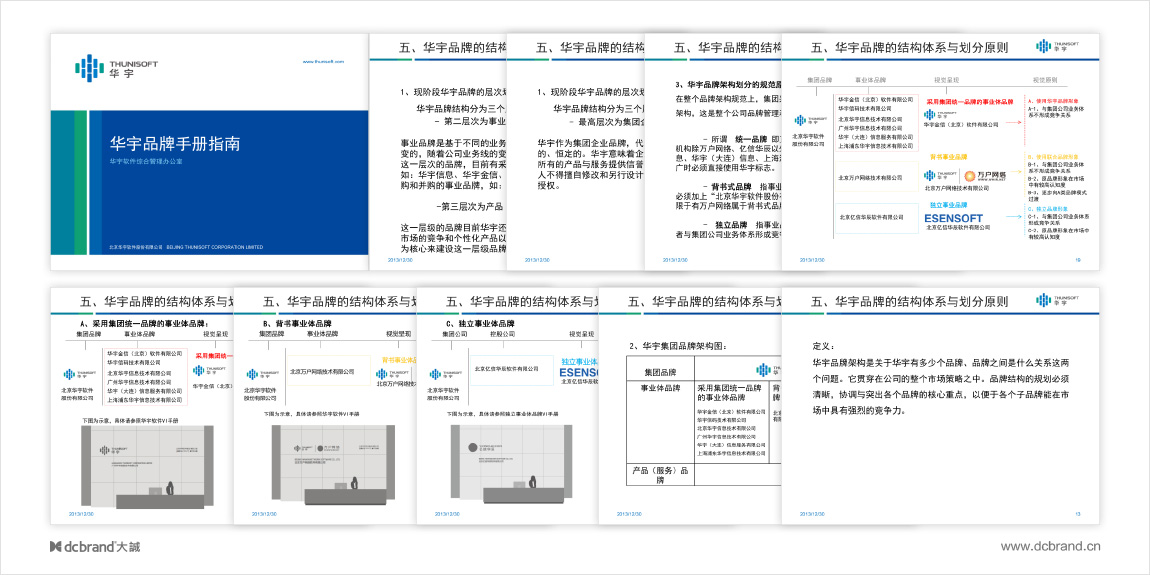Select the 华宇品牌手册指南 cover title
The height and width of the screenshot is (575, 1150).
click(175, 143)
